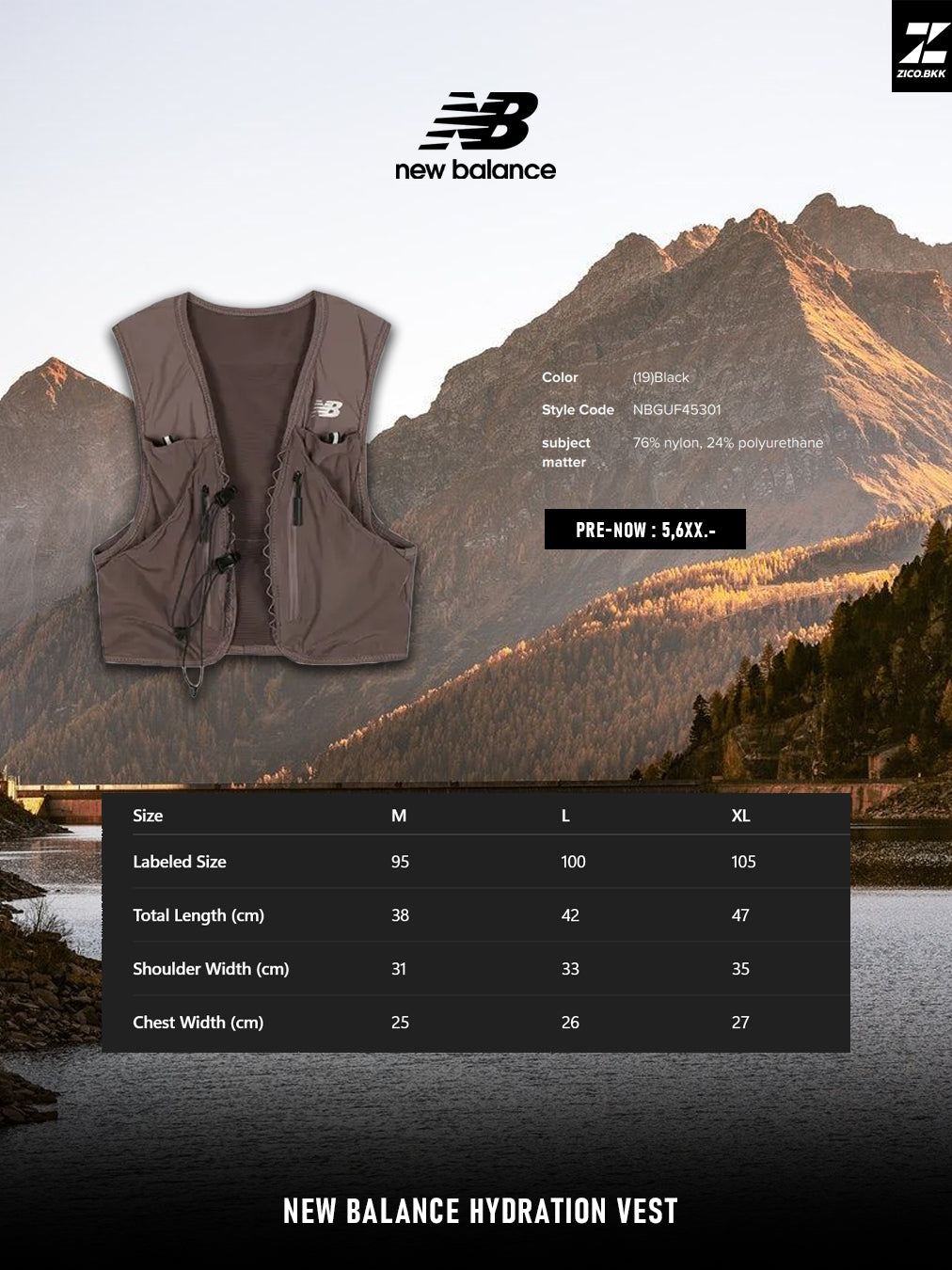The height and width of the screenshot is (1270, 952).
Task: Click the 'Style Code' label
Action: click(578, 410)
